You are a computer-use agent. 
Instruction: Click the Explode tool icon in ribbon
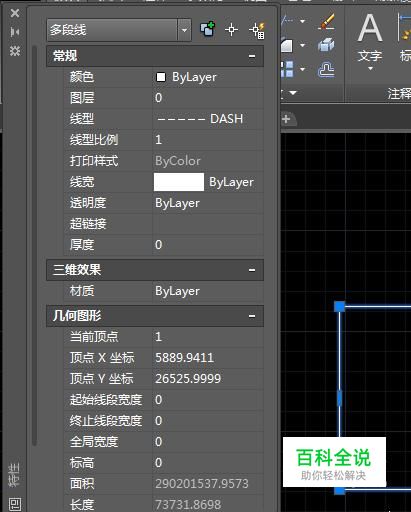pos(326,45)
